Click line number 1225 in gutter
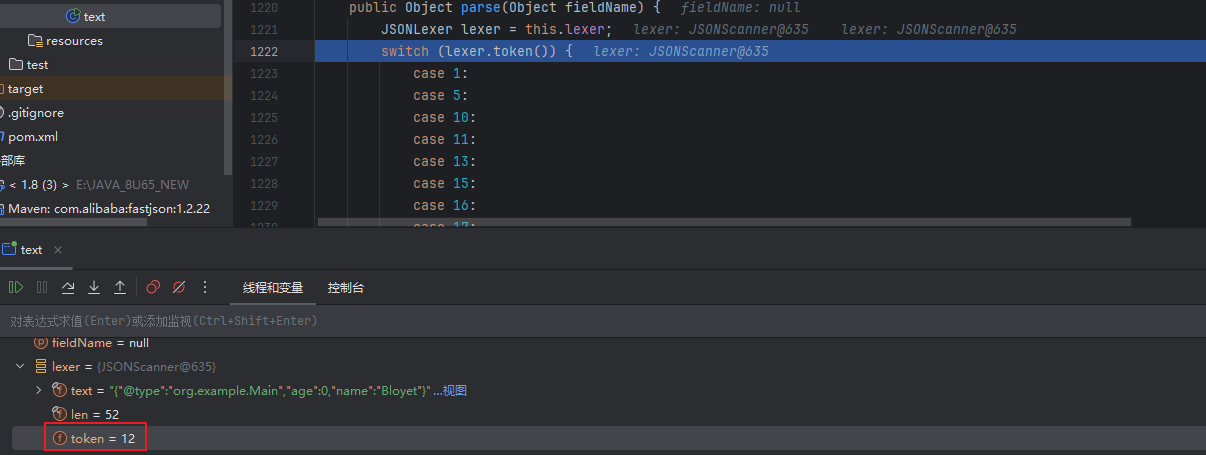 click(x=265, y=117)
